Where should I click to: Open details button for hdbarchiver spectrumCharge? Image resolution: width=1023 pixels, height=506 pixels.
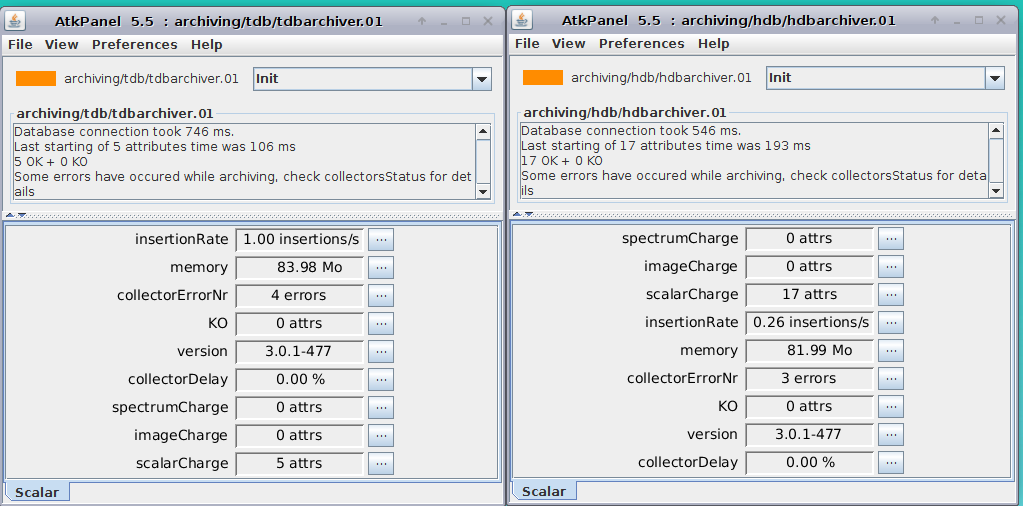(890, 238)
